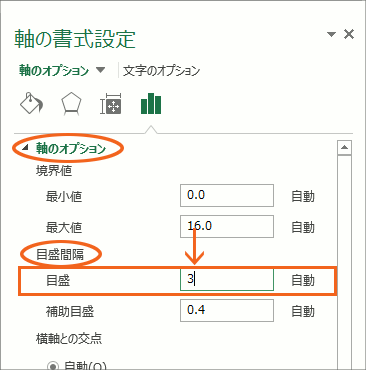Click the 横軸との交点 label
Image resolution: width=366 pixels, height=370 pixels.
(69, 338)
